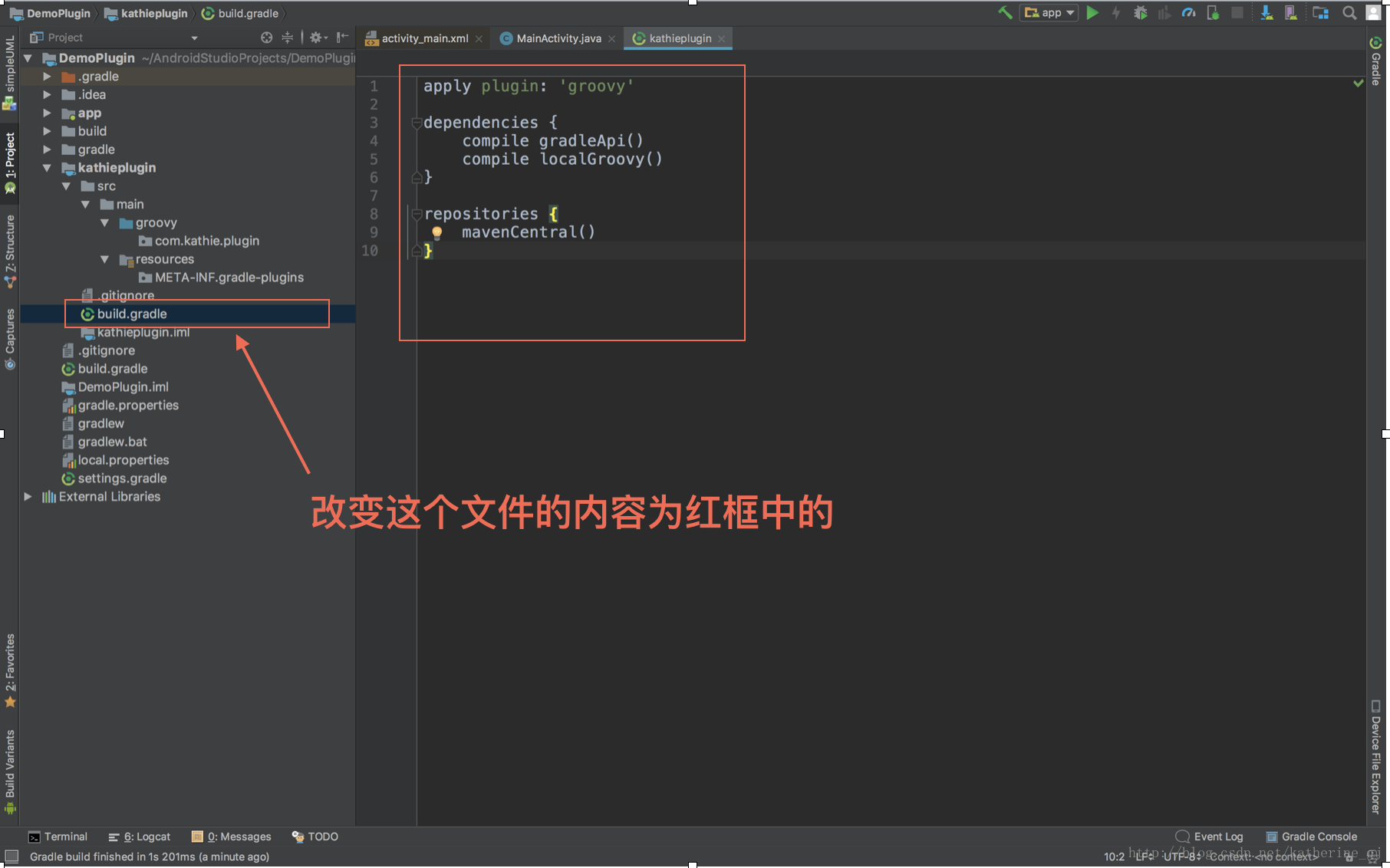Collapse the groovy folder

coord(105,223)
